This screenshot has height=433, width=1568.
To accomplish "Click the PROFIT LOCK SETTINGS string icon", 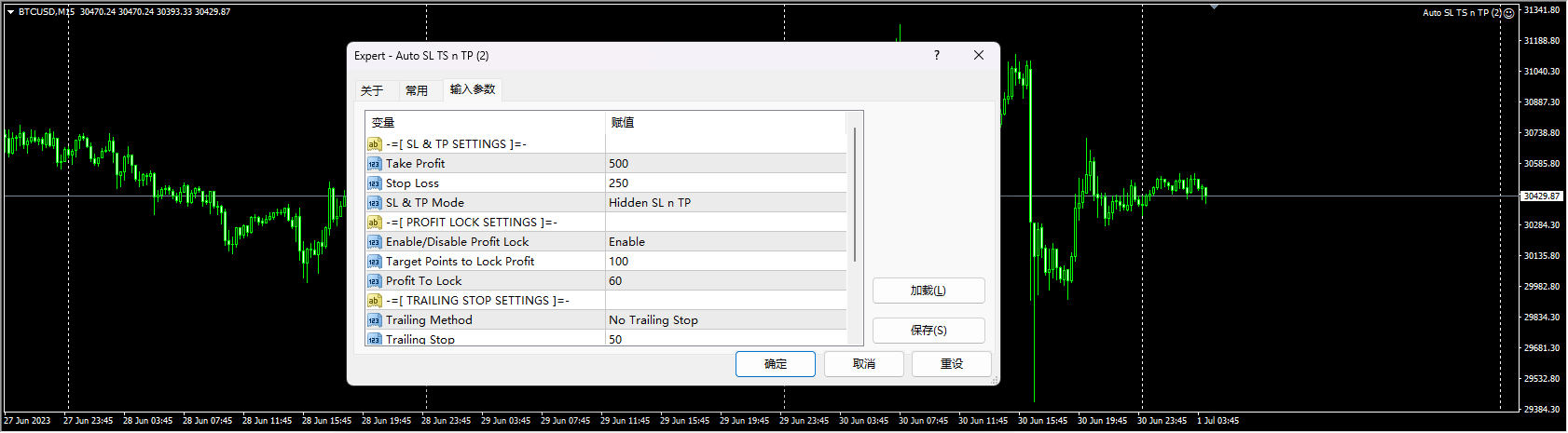I will point(374,223).
